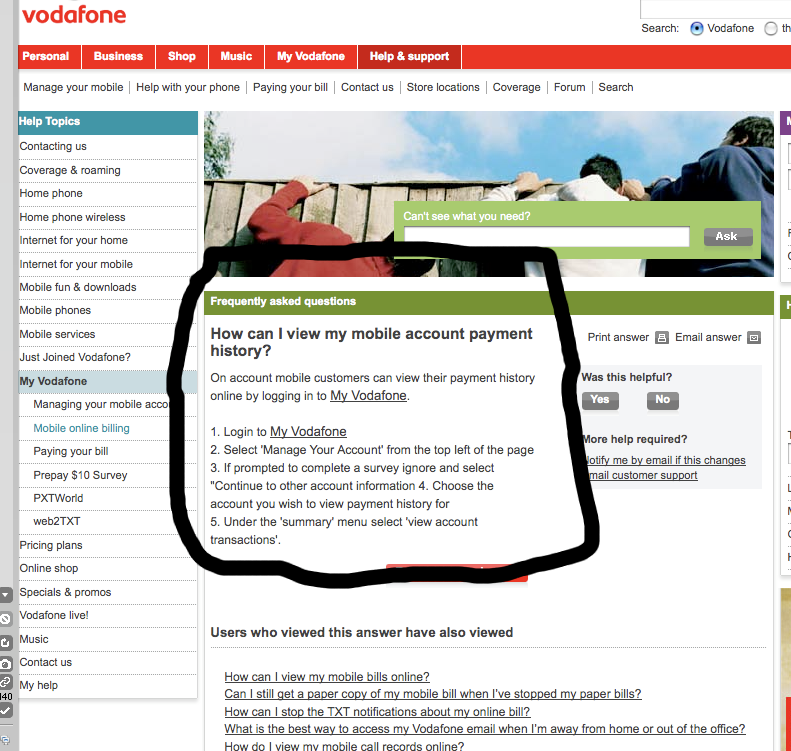
Task: Click the chain link icon in left toolbar
Action: click(5, 682)
